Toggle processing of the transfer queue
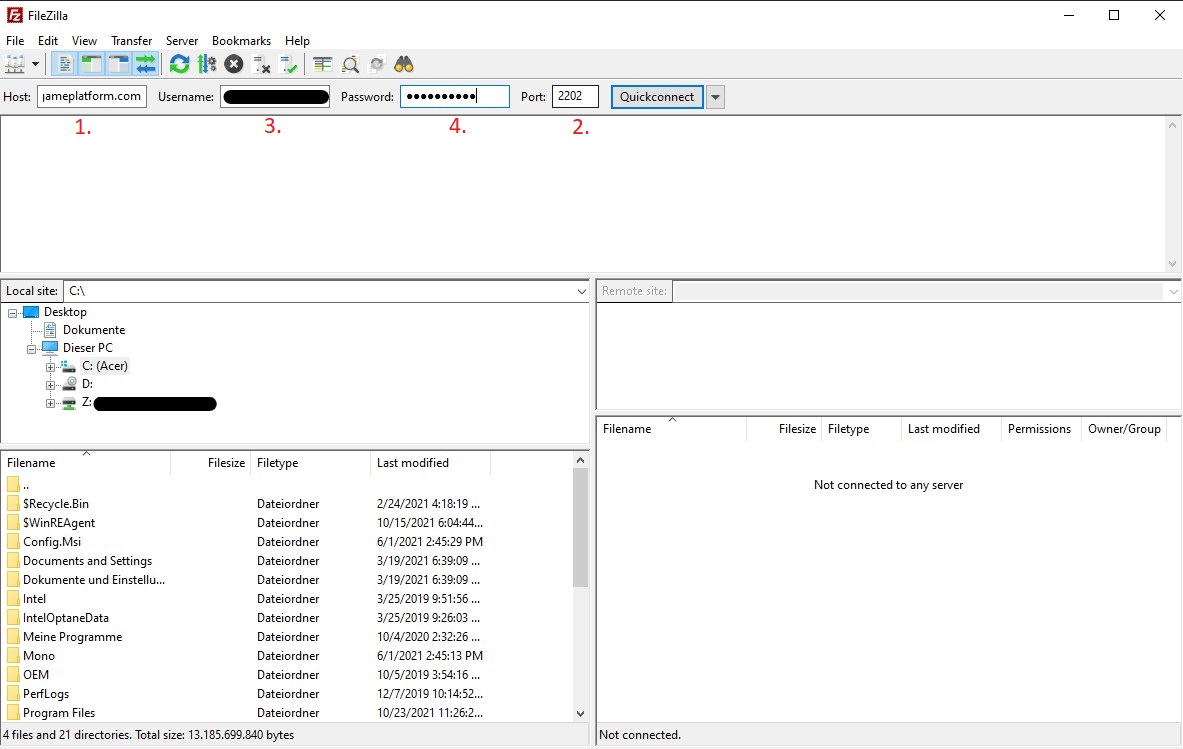 207,64
